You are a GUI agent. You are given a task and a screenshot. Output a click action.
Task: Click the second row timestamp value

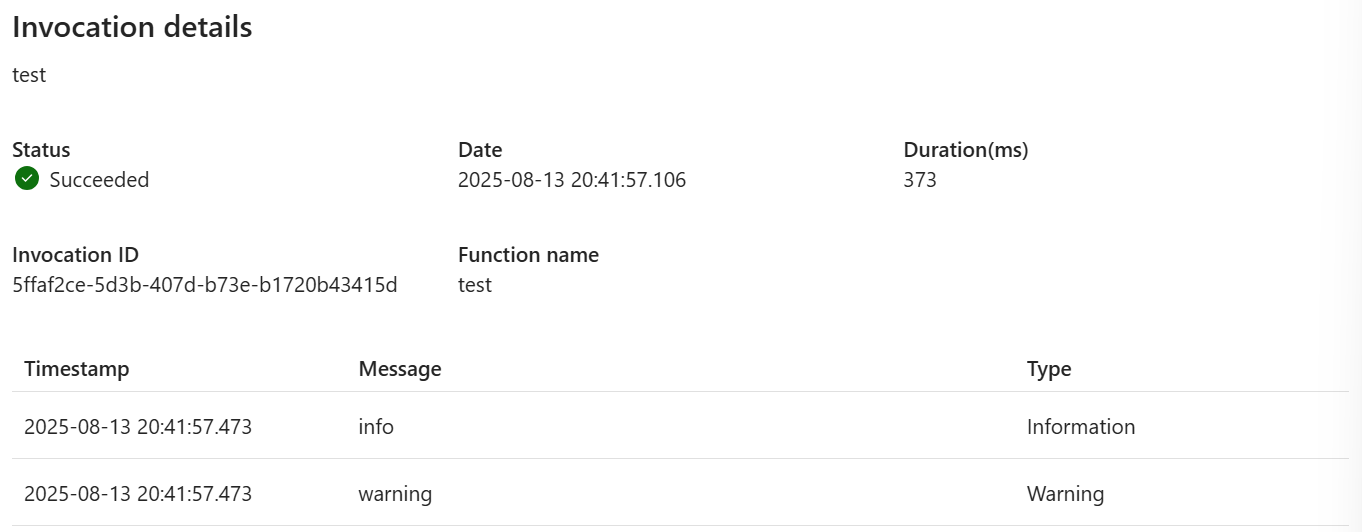point(138,494)
